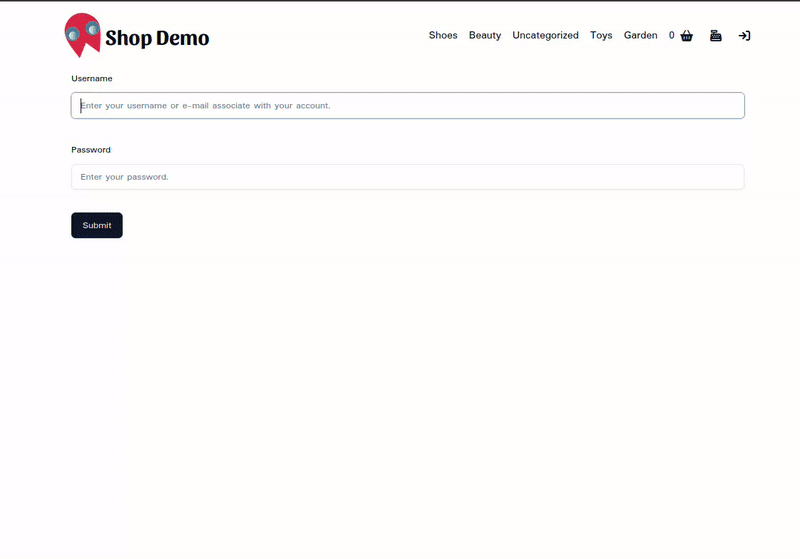
Task: Click empty space right of Submit button
Action: click(x=400, y=225)
